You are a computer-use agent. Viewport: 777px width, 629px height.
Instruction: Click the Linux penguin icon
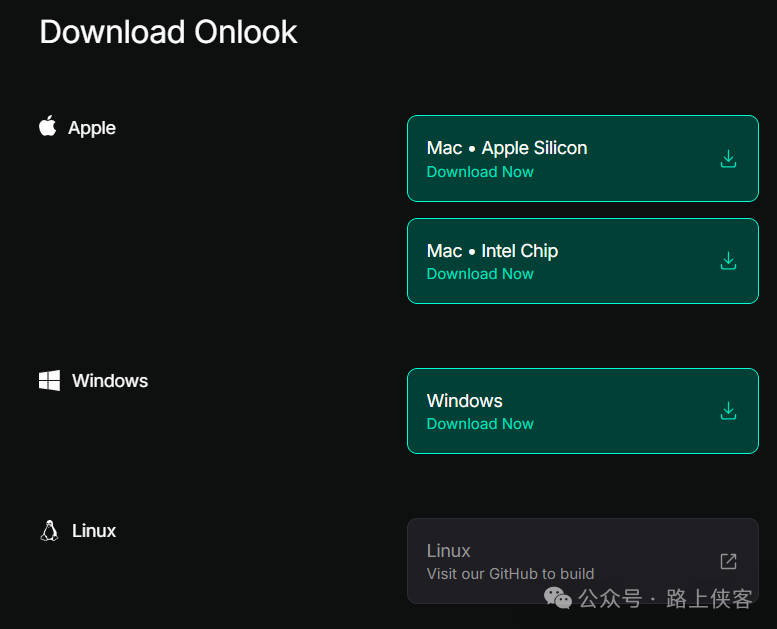point(49,531)
